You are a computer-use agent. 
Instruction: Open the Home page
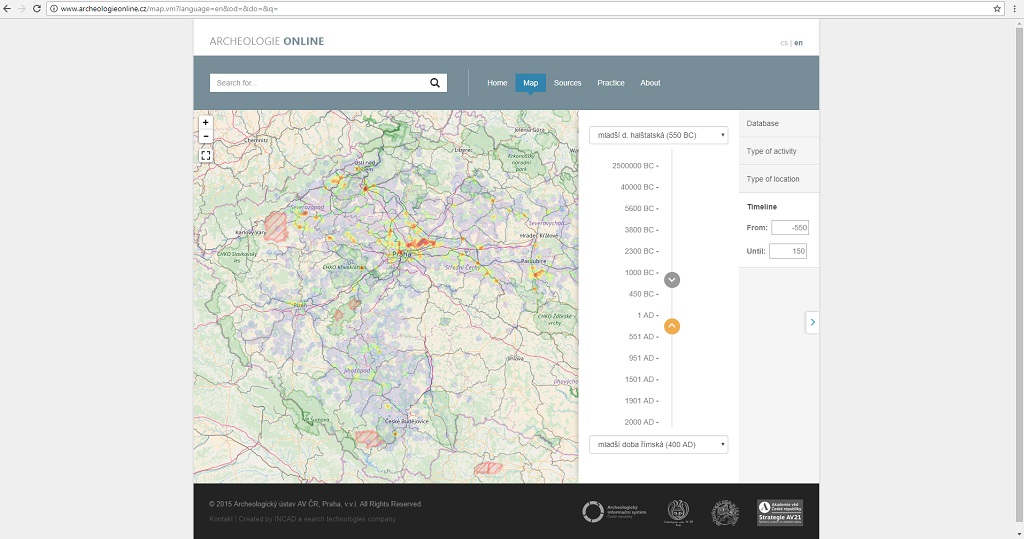click(497, 83)
